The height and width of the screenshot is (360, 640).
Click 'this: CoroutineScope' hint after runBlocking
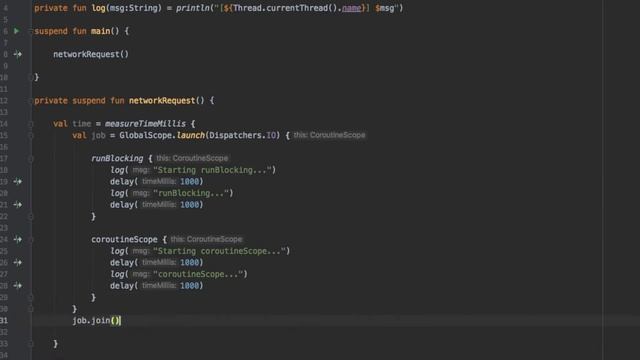192,158
